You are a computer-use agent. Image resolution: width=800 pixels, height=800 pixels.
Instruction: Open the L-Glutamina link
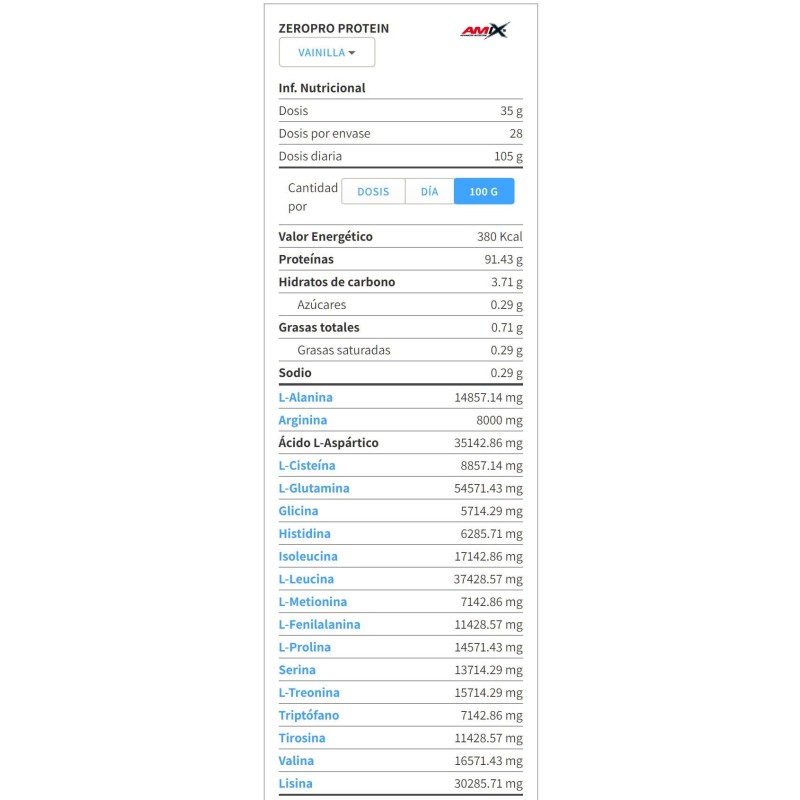(314, 488)
